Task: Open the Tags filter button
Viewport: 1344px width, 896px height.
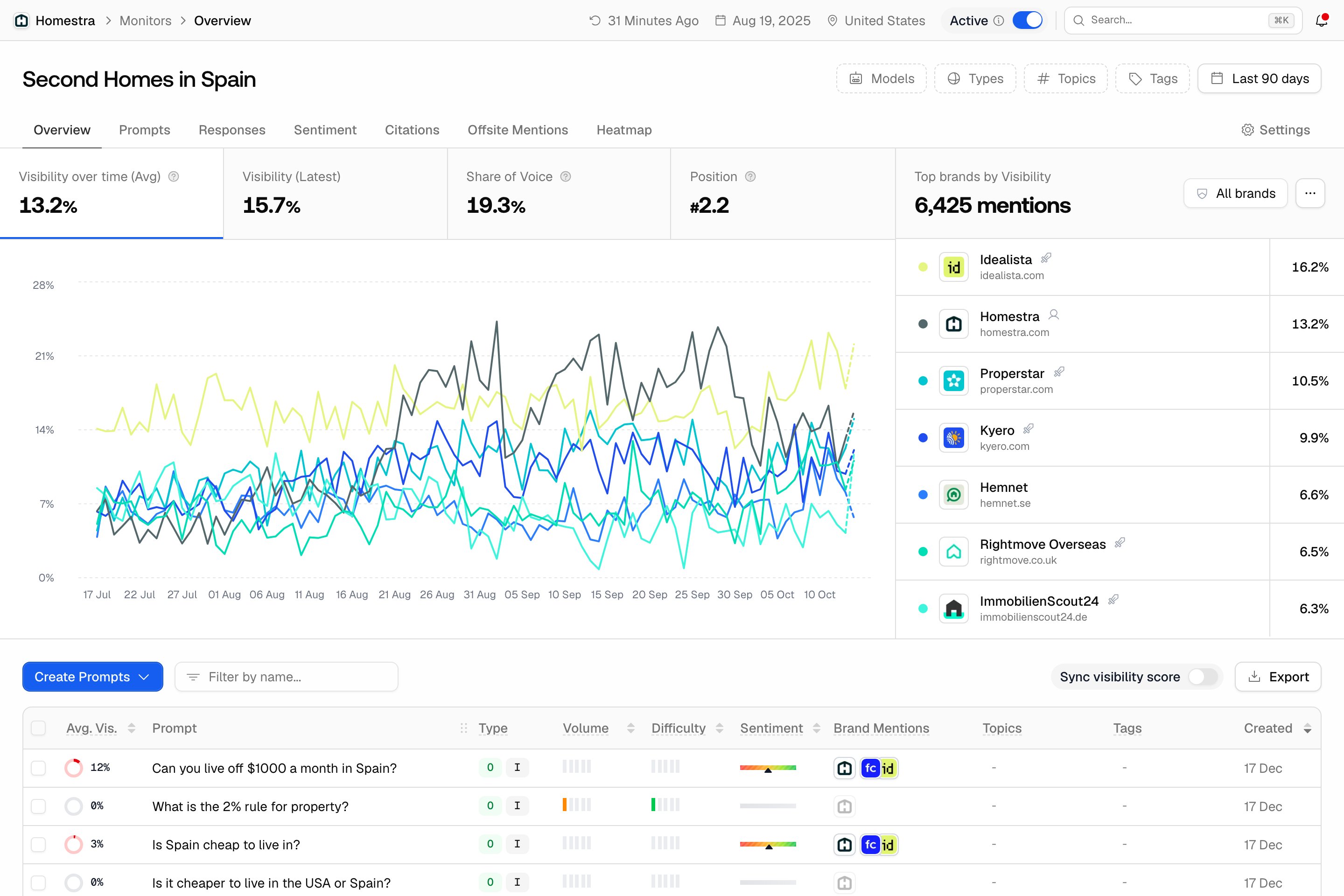Action: pos(1153,78)
